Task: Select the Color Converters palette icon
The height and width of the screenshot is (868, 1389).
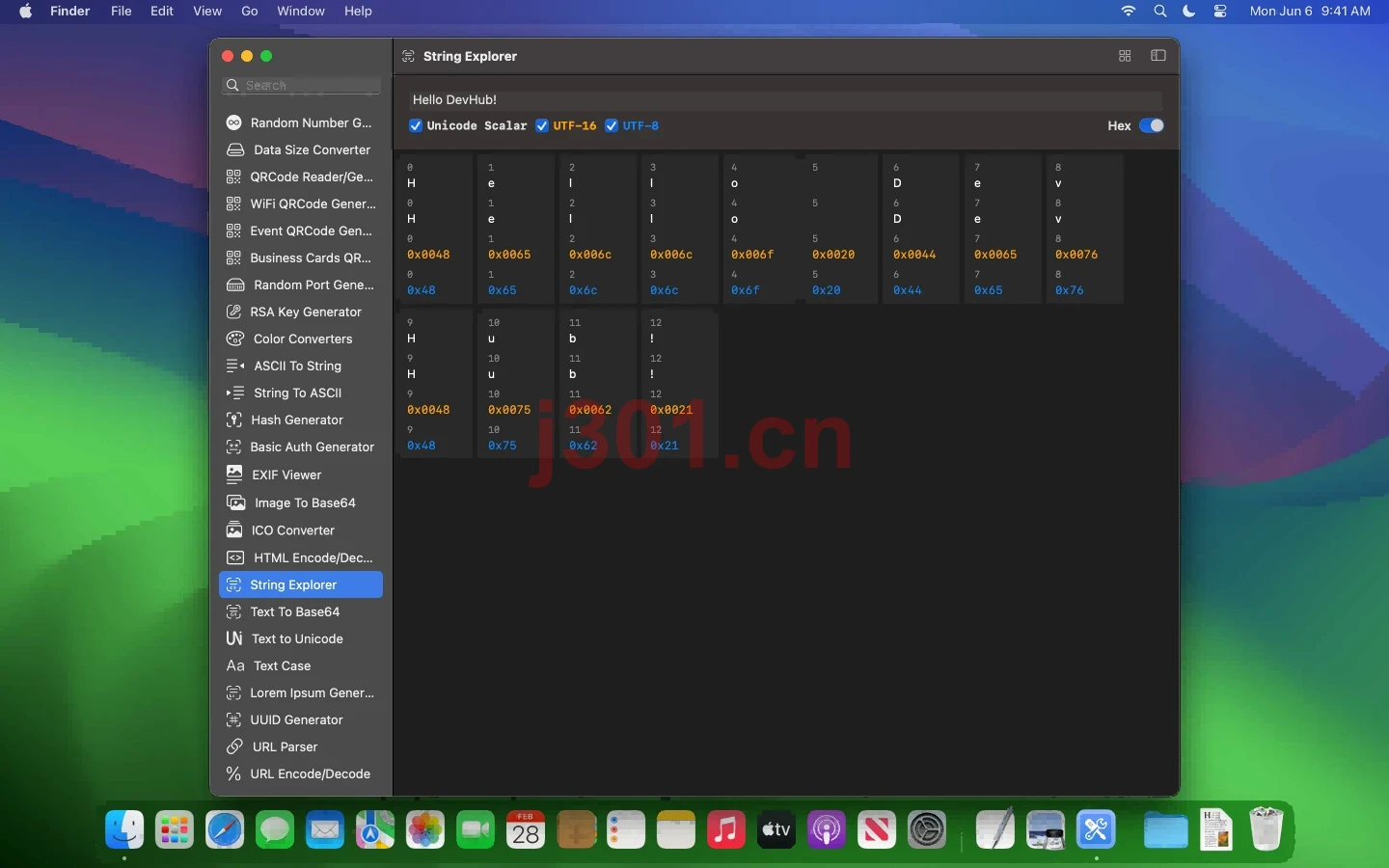Action: point(234,339)
